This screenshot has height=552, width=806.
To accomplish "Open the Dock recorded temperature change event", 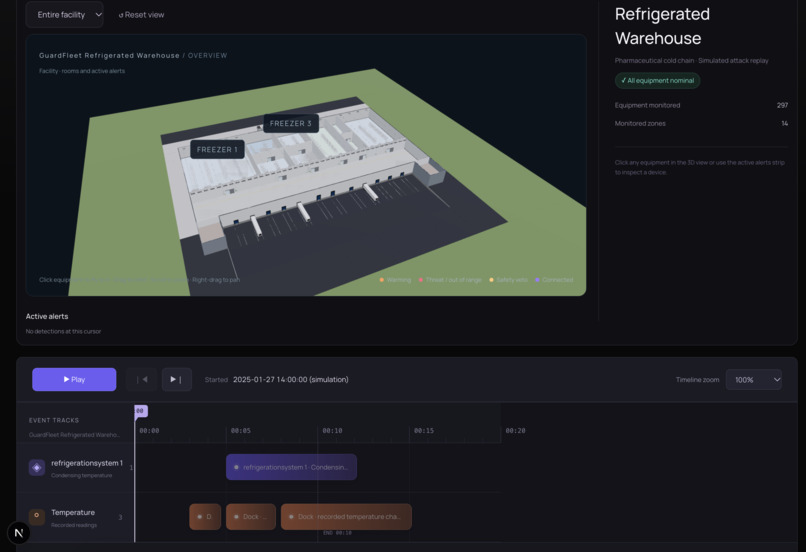I will 346,517.
